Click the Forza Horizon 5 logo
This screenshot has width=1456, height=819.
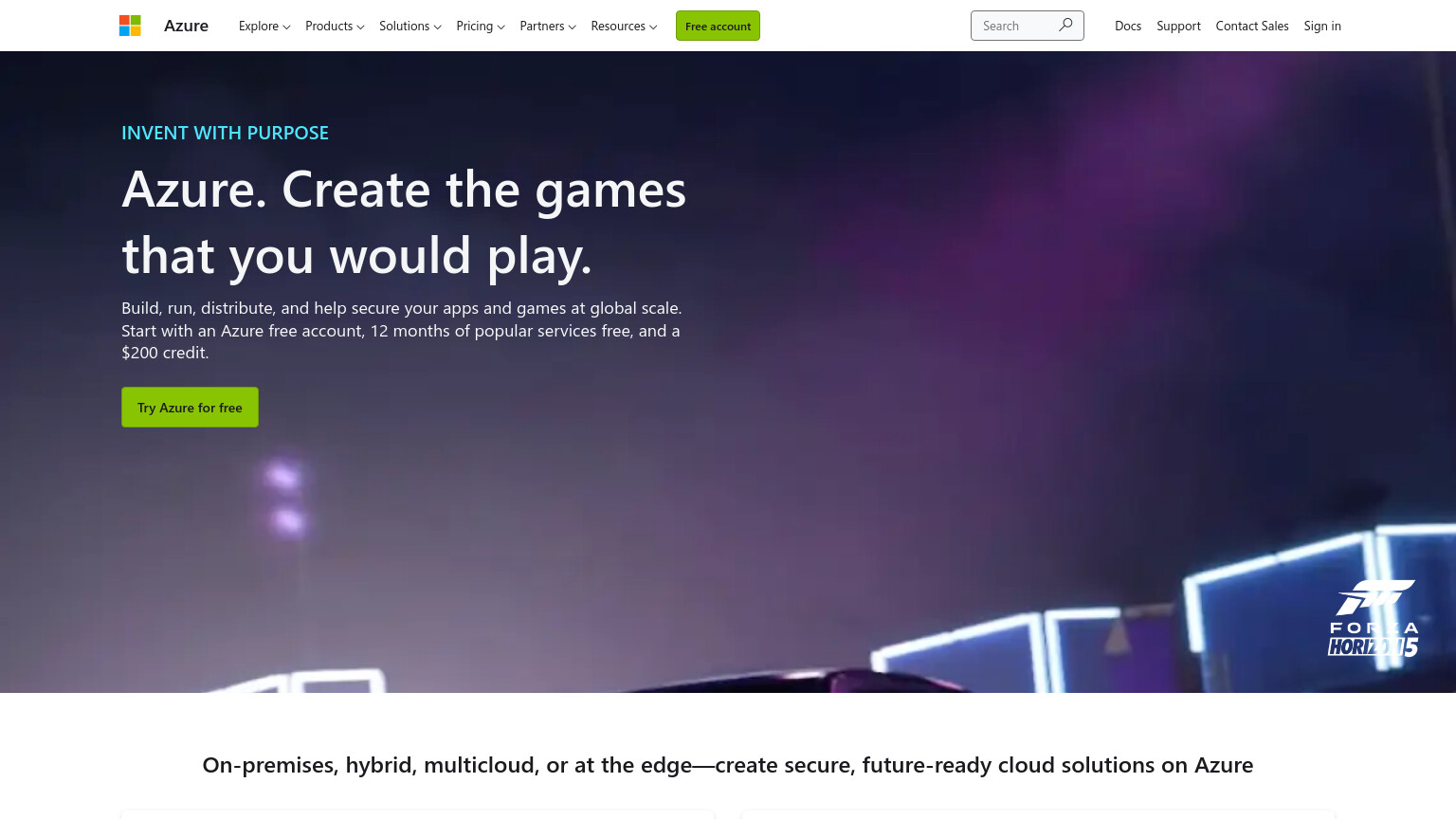1373,618
